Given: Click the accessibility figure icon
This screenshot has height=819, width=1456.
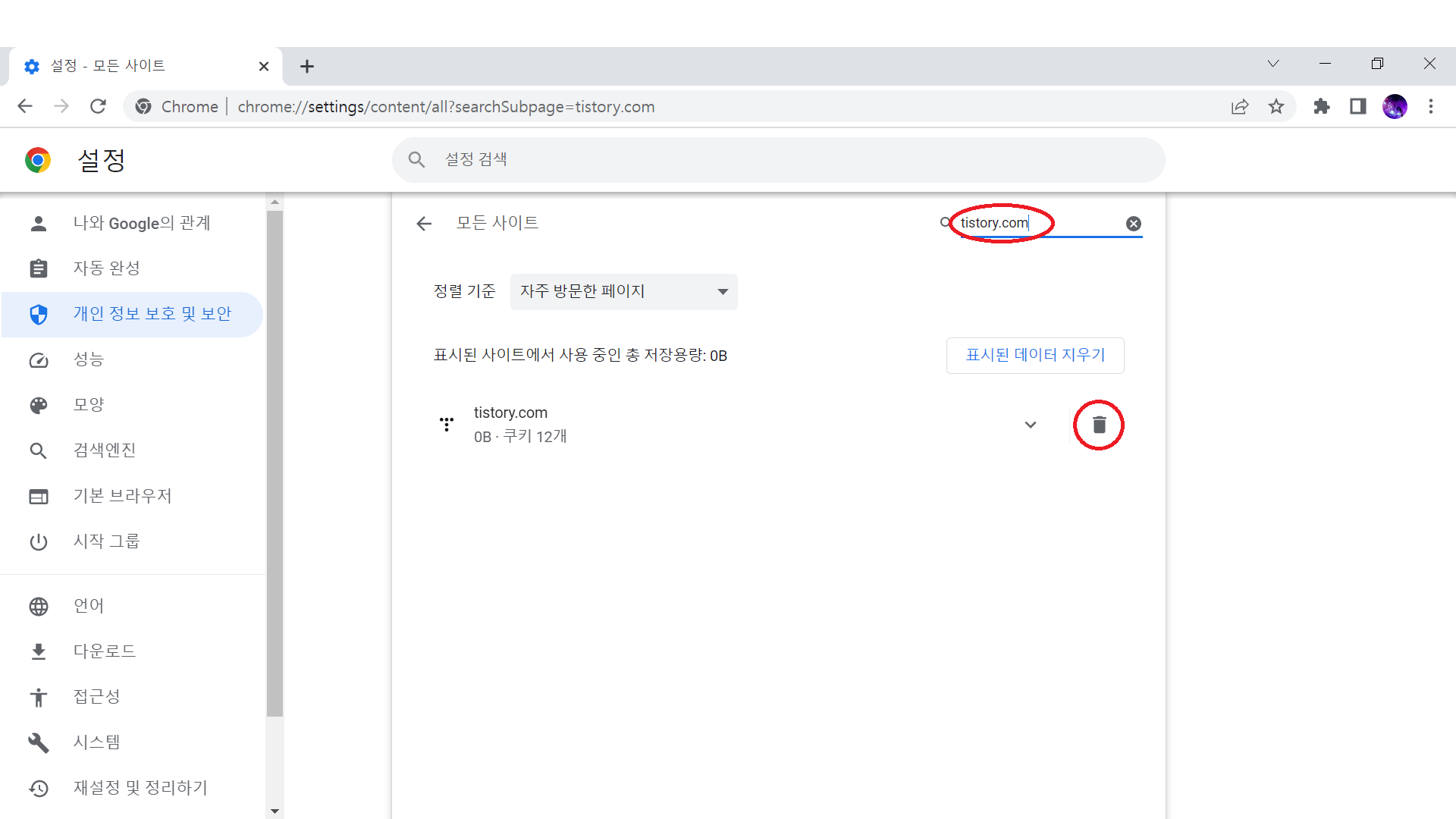Looking at the screenshot, I should [39, 698].
